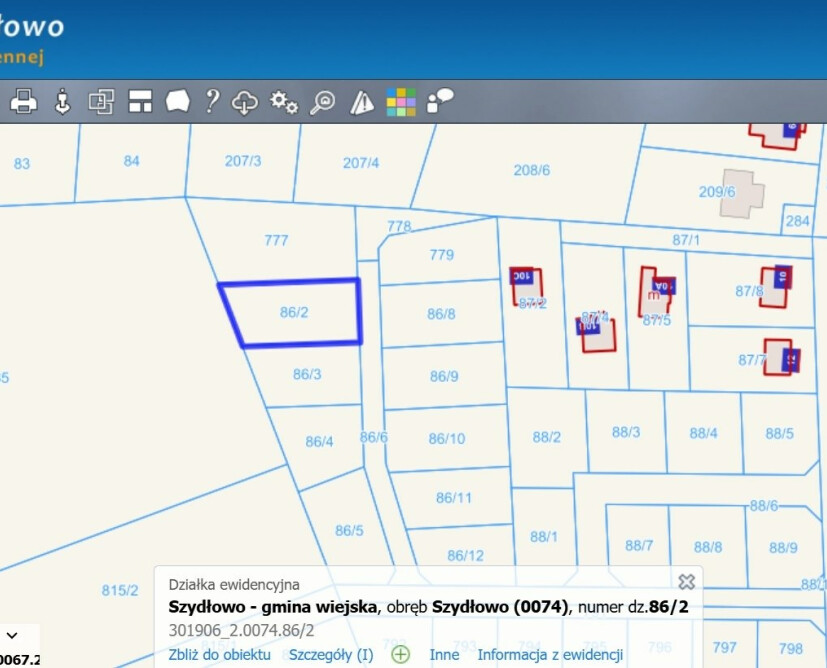Click parcel label 87/1
This screenshot has height=668, width=827.
pos(686,240)
